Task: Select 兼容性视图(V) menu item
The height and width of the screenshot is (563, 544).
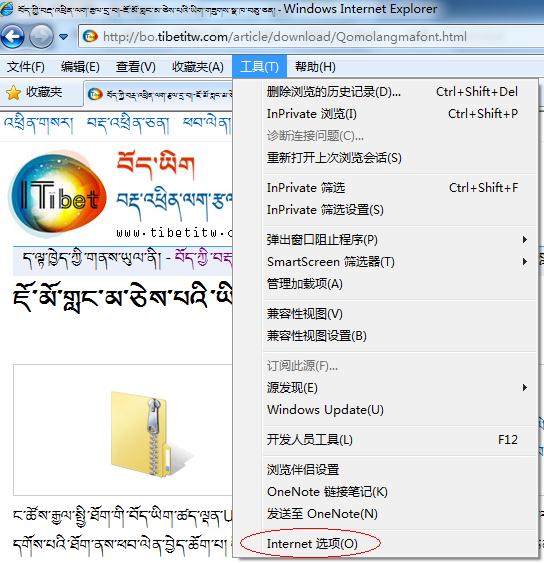Action: click(x=304, y=314)
